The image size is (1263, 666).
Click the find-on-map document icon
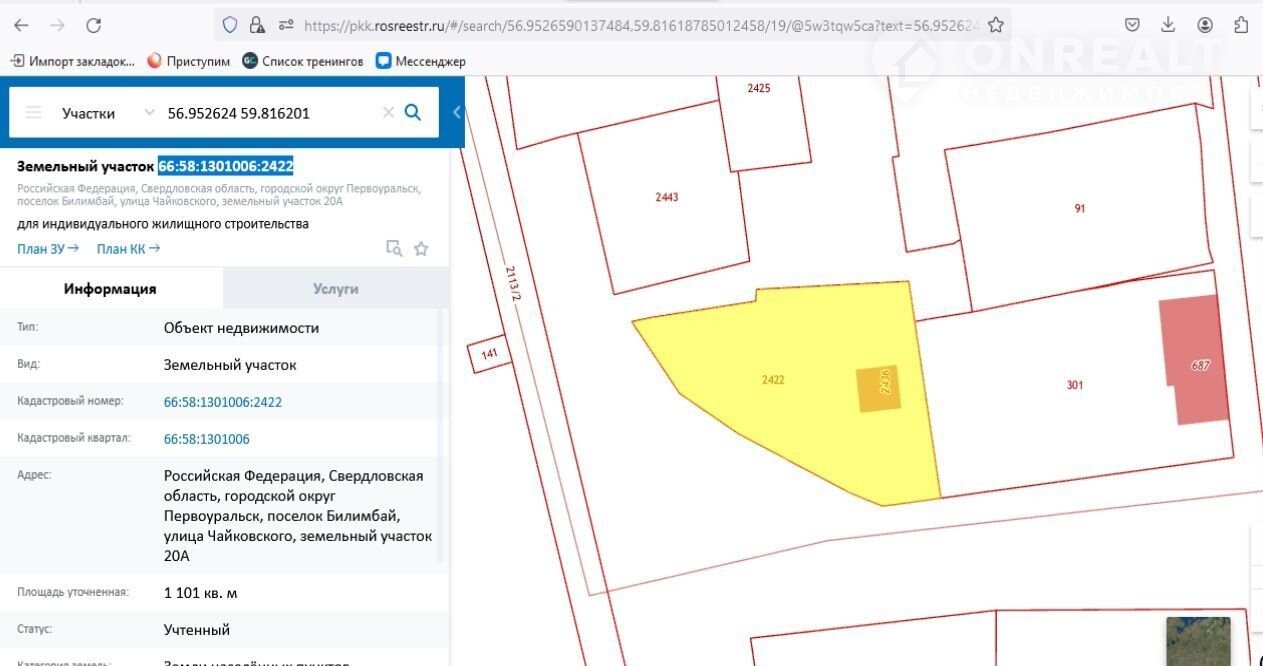point(394,249)
